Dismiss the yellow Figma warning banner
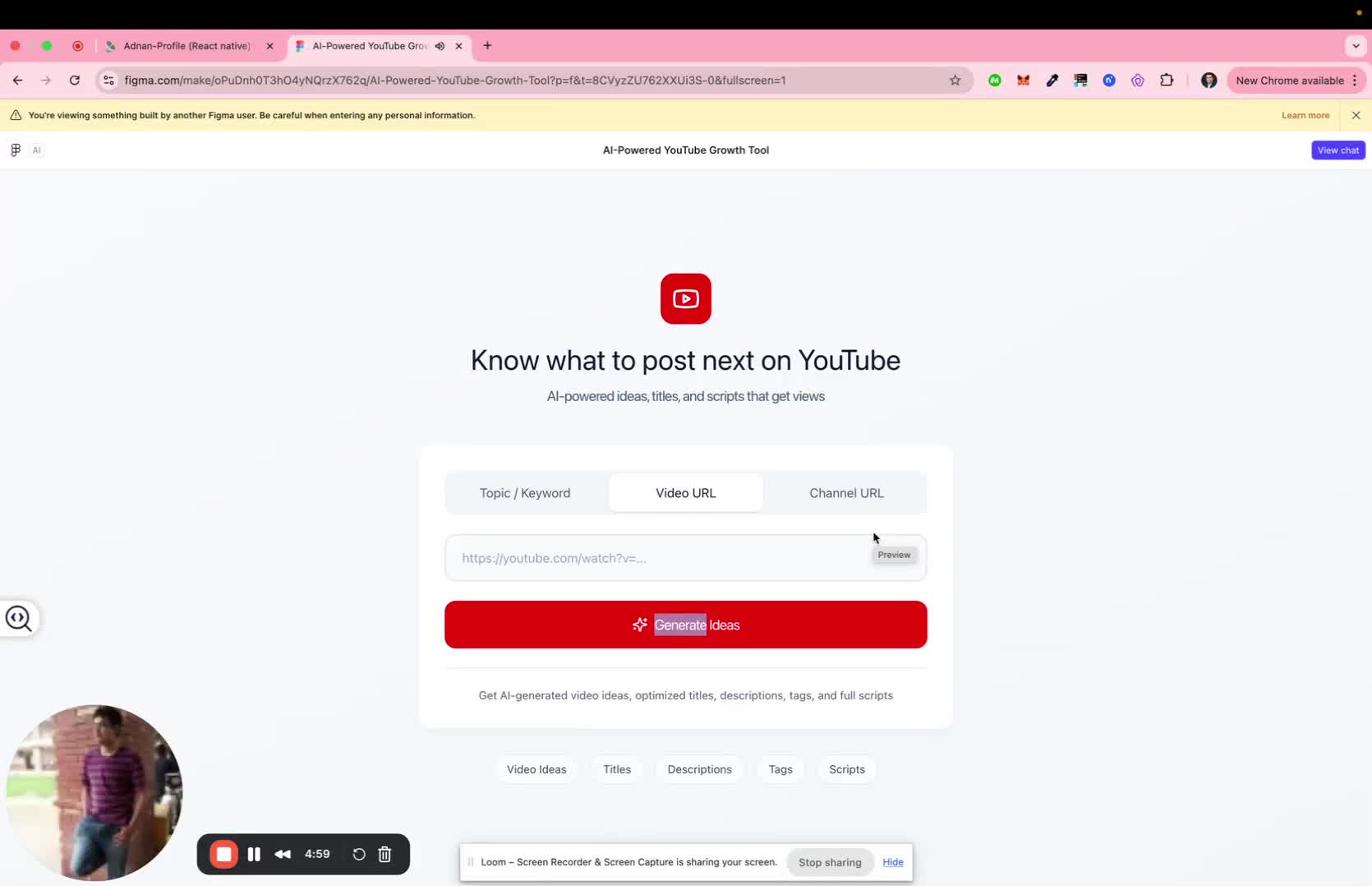This screenshot has height=886, width=1372. click(1356, 115)
